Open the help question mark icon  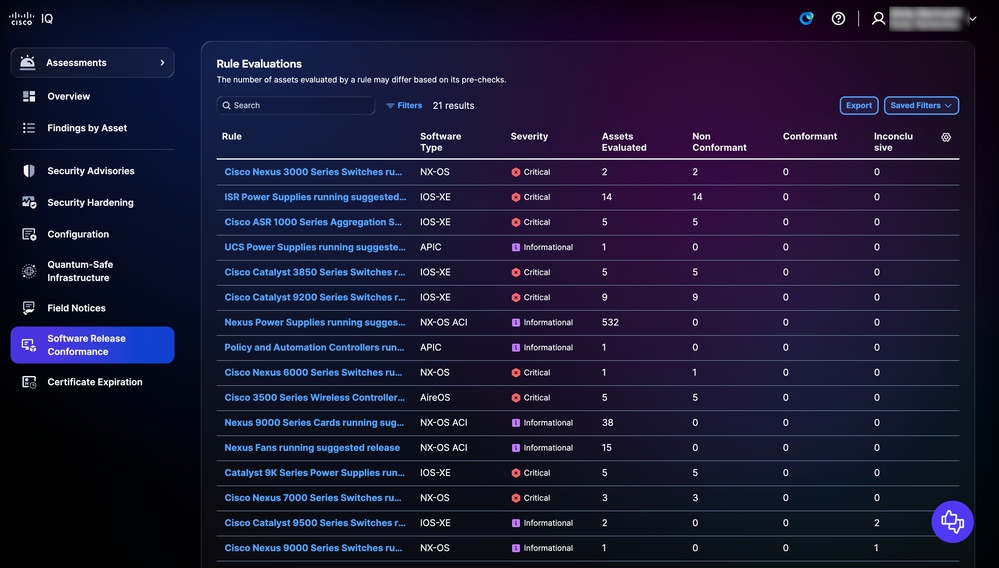click(838, 18)
